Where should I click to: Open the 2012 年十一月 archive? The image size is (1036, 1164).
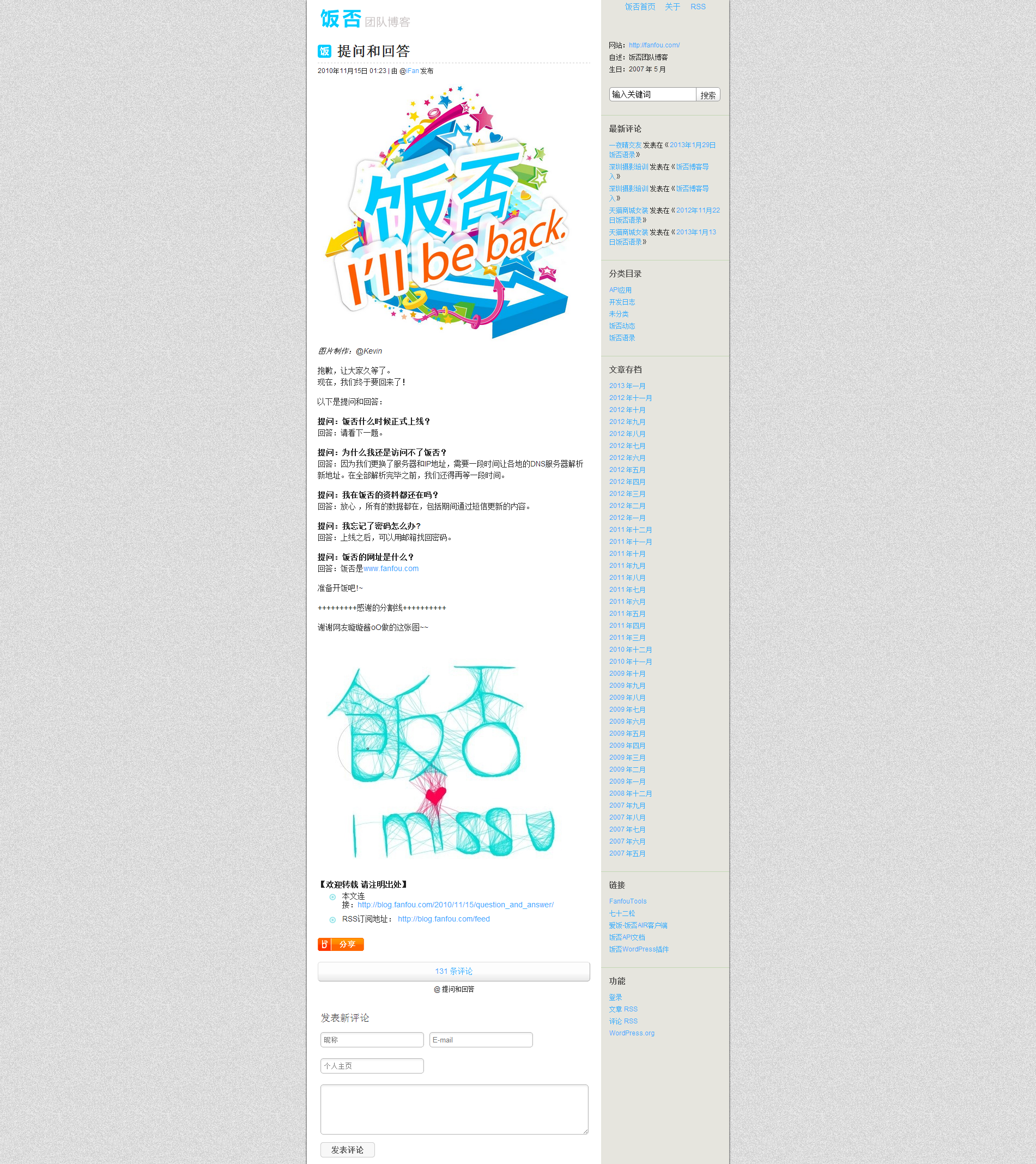pos(631,397)
